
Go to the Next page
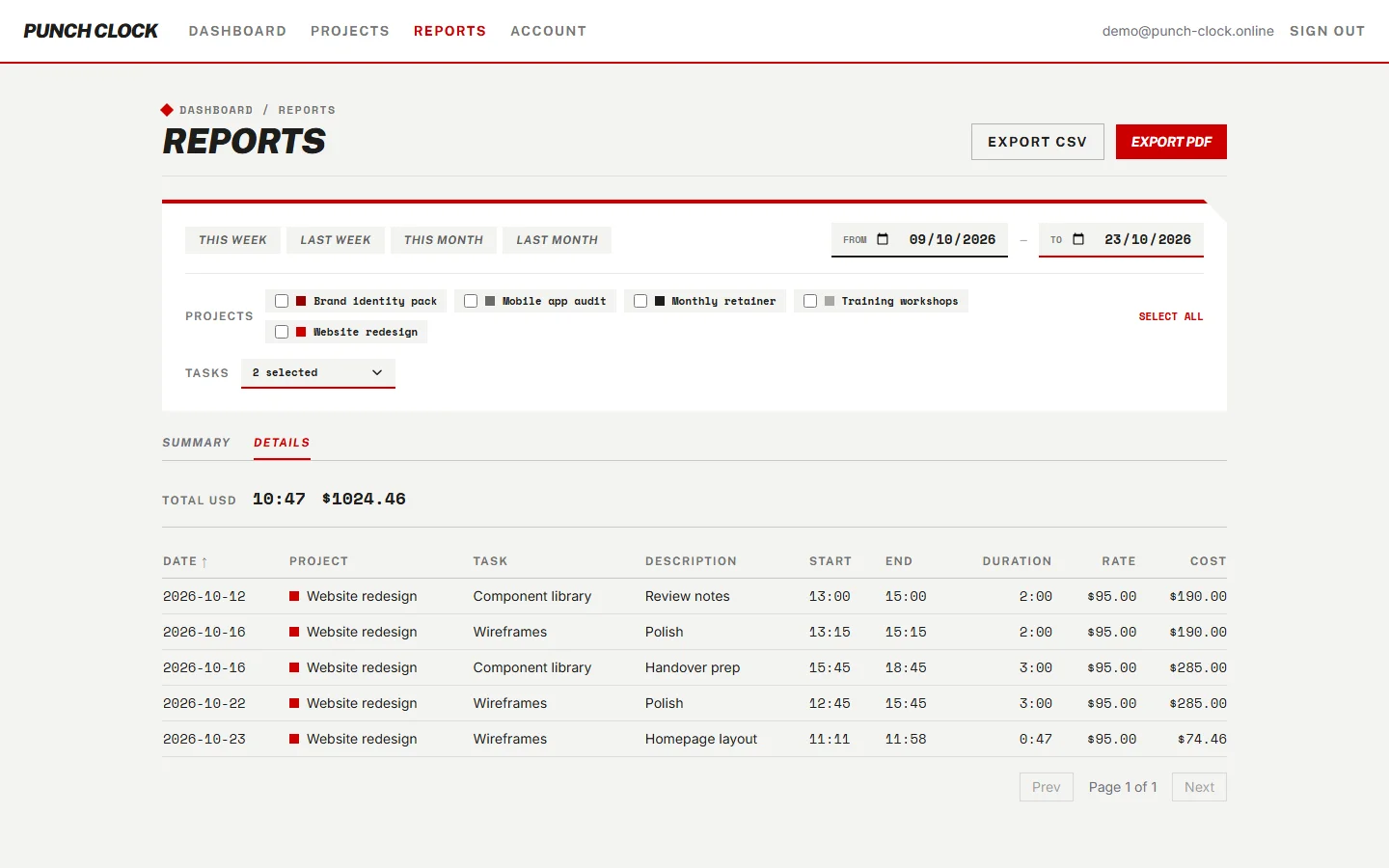click(x=1199, y=787)
